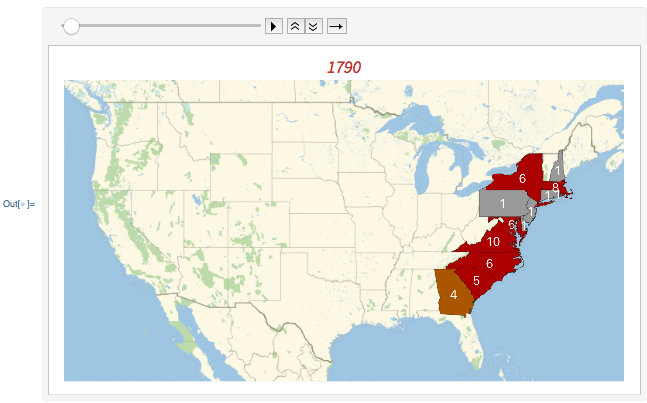Select the Out[ ]= cell label
This screenshot has width=647, height=403.
click(x=19, y=204)
